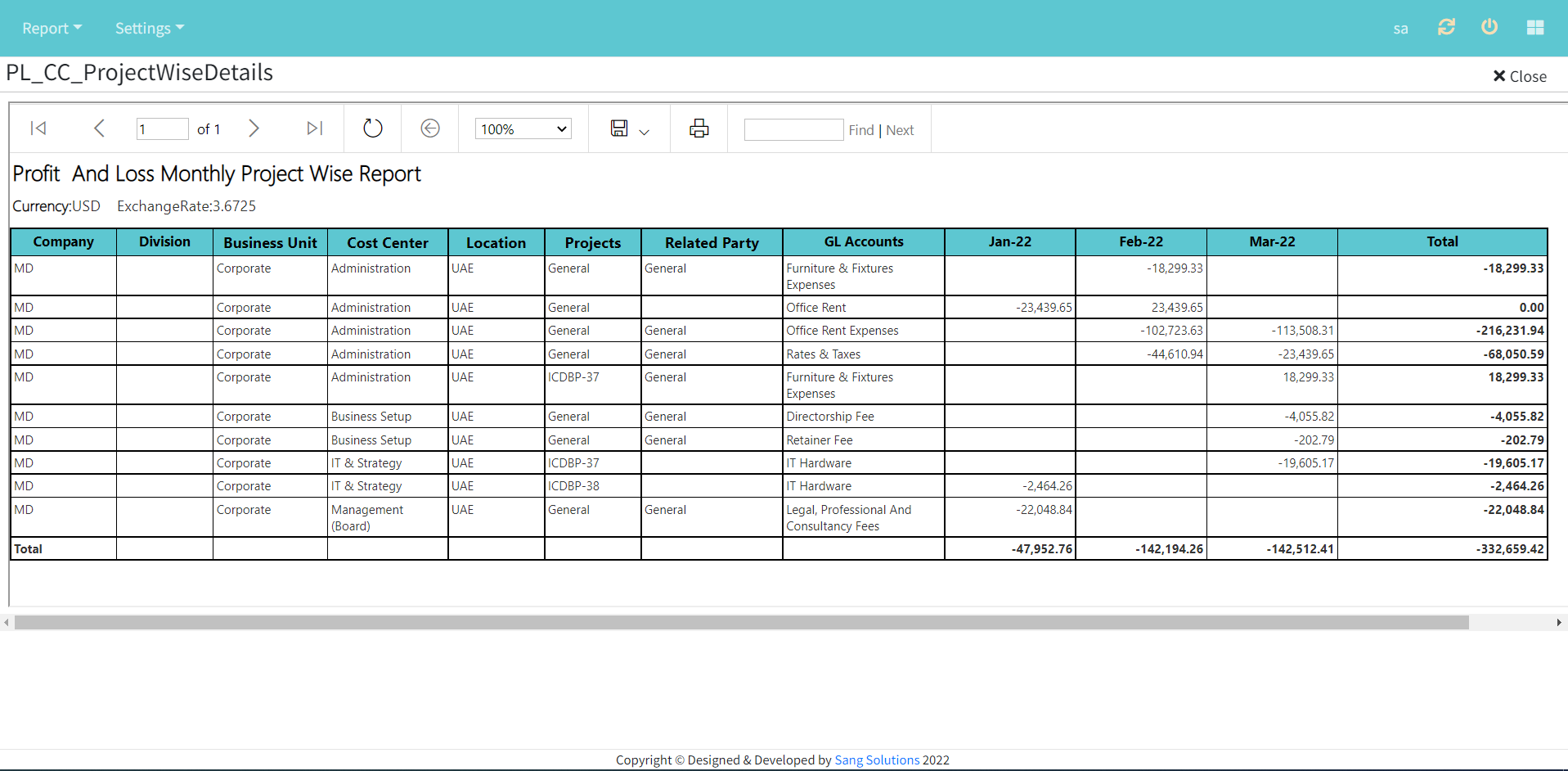The height and width of the screenshot is (771, 1568).
Task: Click the save/export disk icon
Action: point(619,128)
